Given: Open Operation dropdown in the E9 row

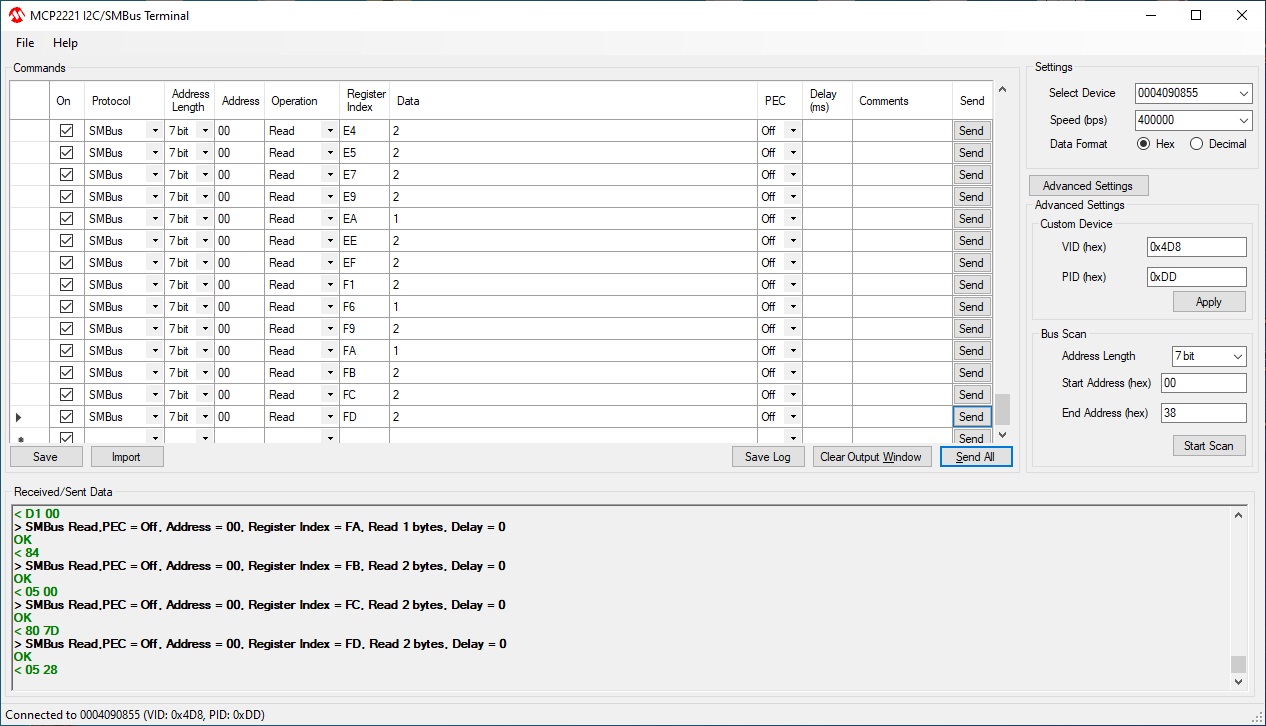Looking at the screenshot, I should coord(329,197).
